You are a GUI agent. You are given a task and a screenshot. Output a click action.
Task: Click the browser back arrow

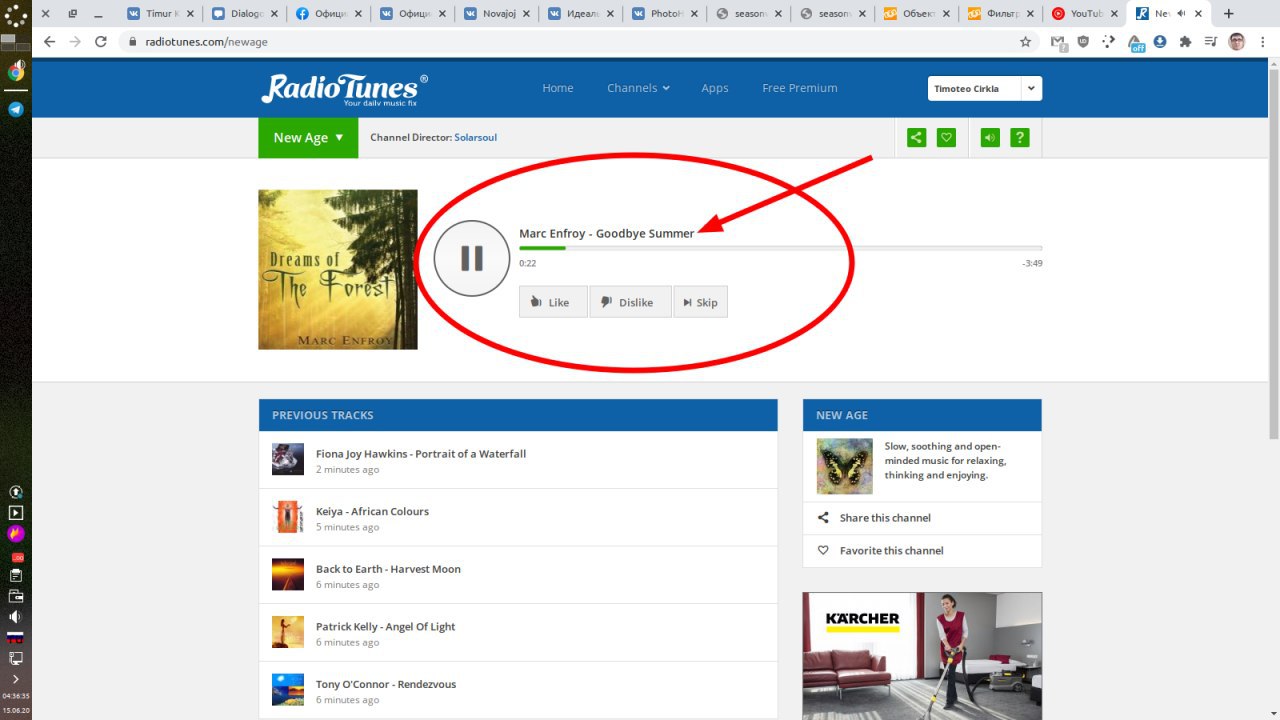tap(49, 42)
